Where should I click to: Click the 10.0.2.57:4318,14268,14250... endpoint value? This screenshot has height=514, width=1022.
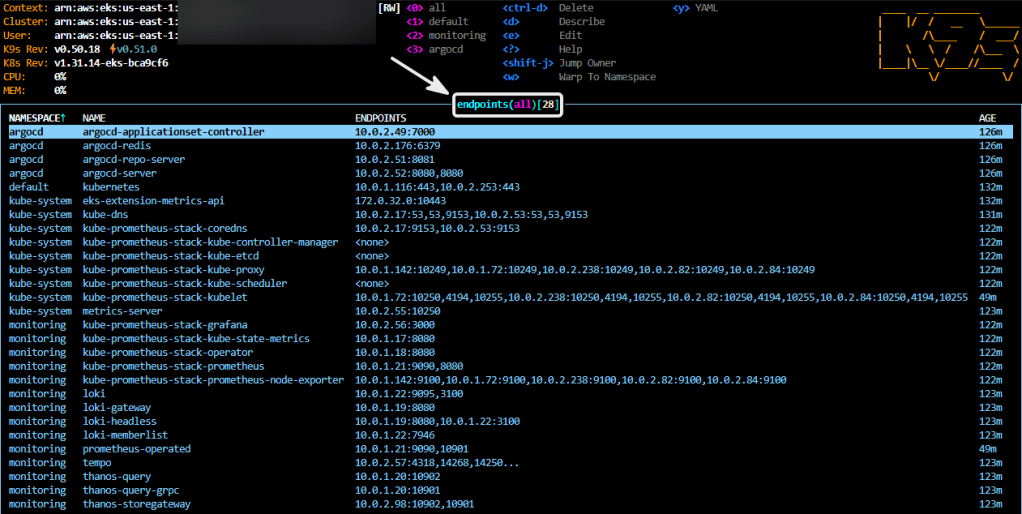pyautogui.click(x=437, y=463)
